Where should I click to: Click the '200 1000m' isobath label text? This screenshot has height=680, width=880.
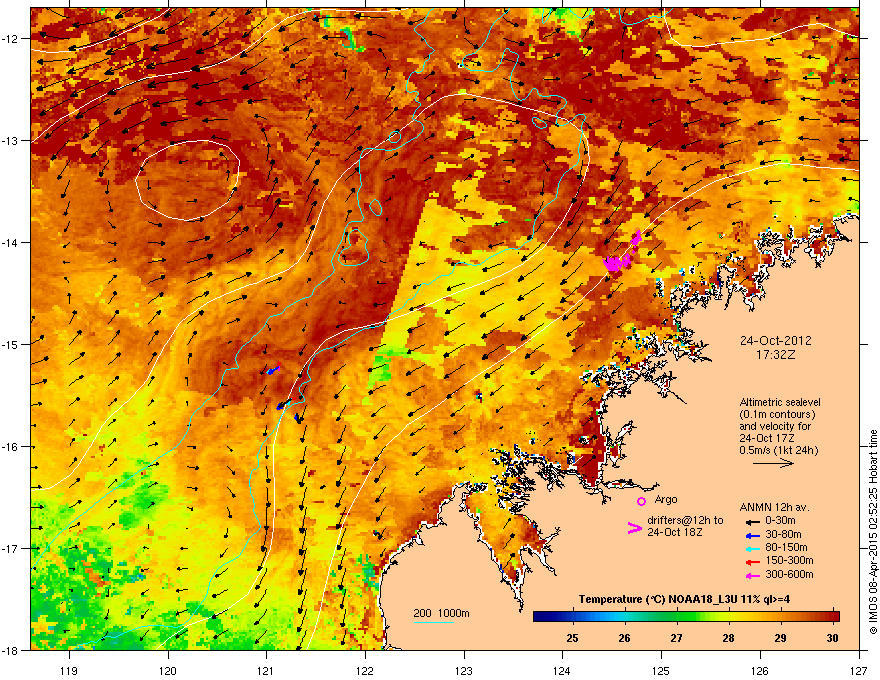pyautogui.click(x=441, y=613)
